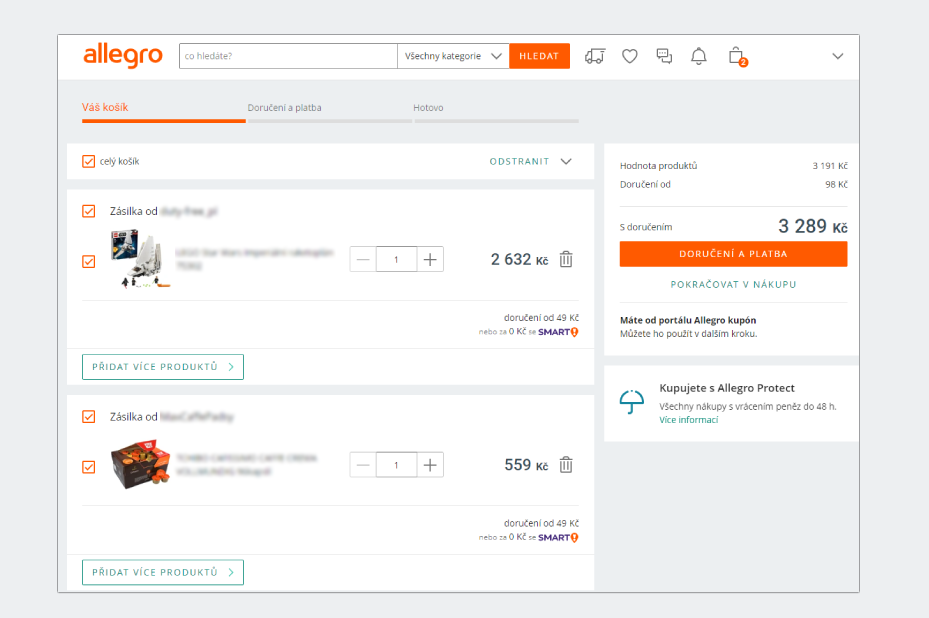
Task: Click second 'PŘIDAT VÍCE PRODUKTŮ' button at bottom
Action: pyautogui.click(x=163, y=572)
